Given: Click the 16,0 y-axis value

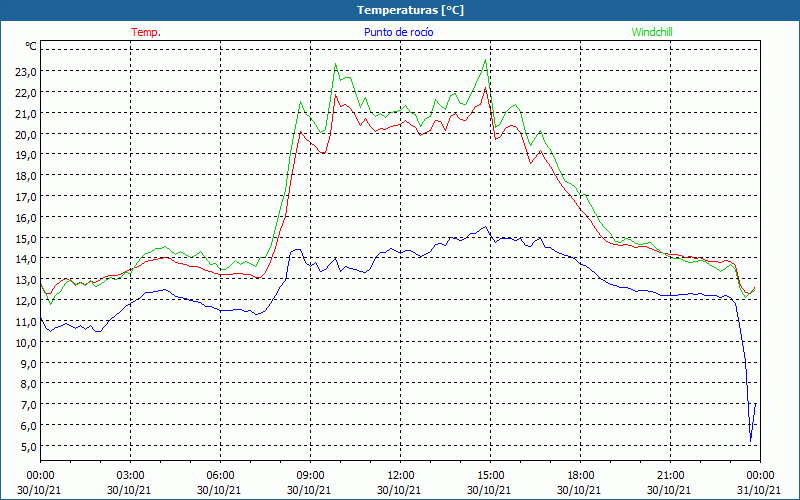Looking at the screenshot, I should pos(26,217).
